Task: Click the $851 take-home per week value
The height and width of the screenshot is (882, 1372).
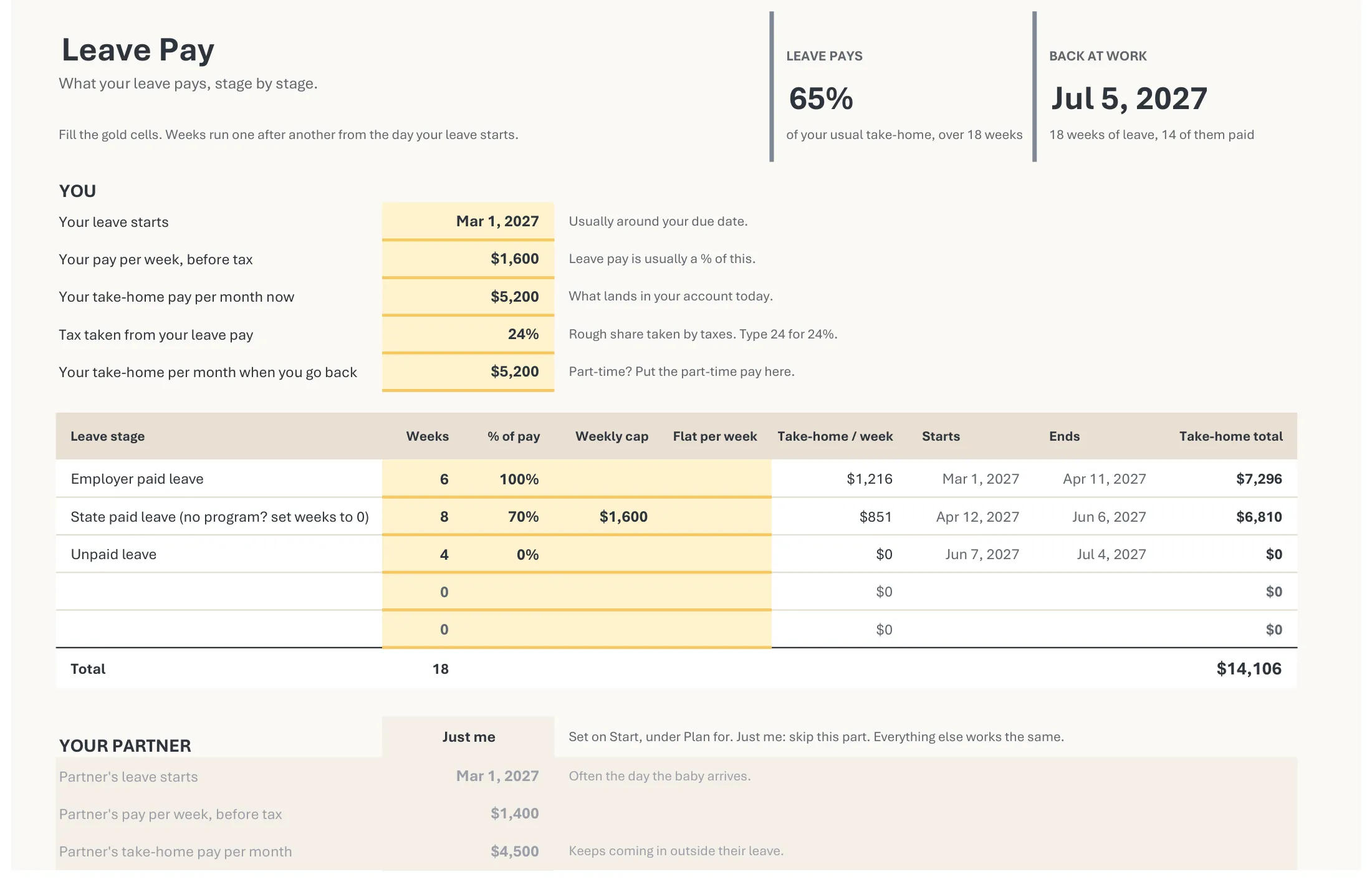Action: coord(875,517)
